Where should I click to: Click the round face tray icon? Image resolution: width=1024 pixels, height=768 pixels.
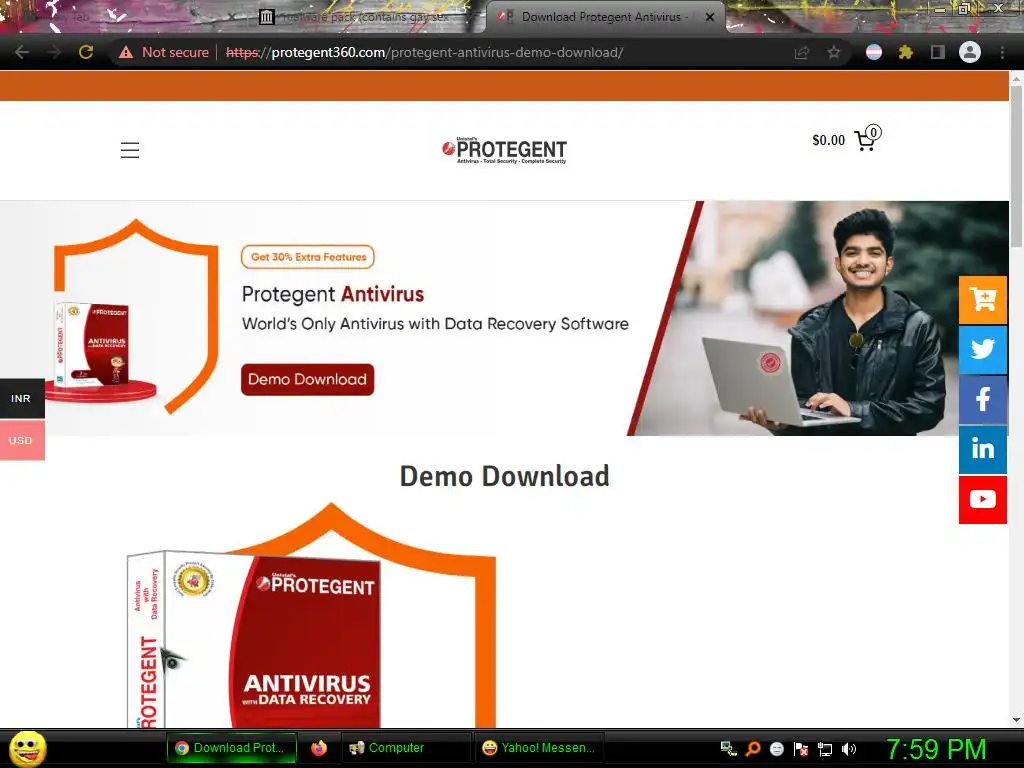776,749
